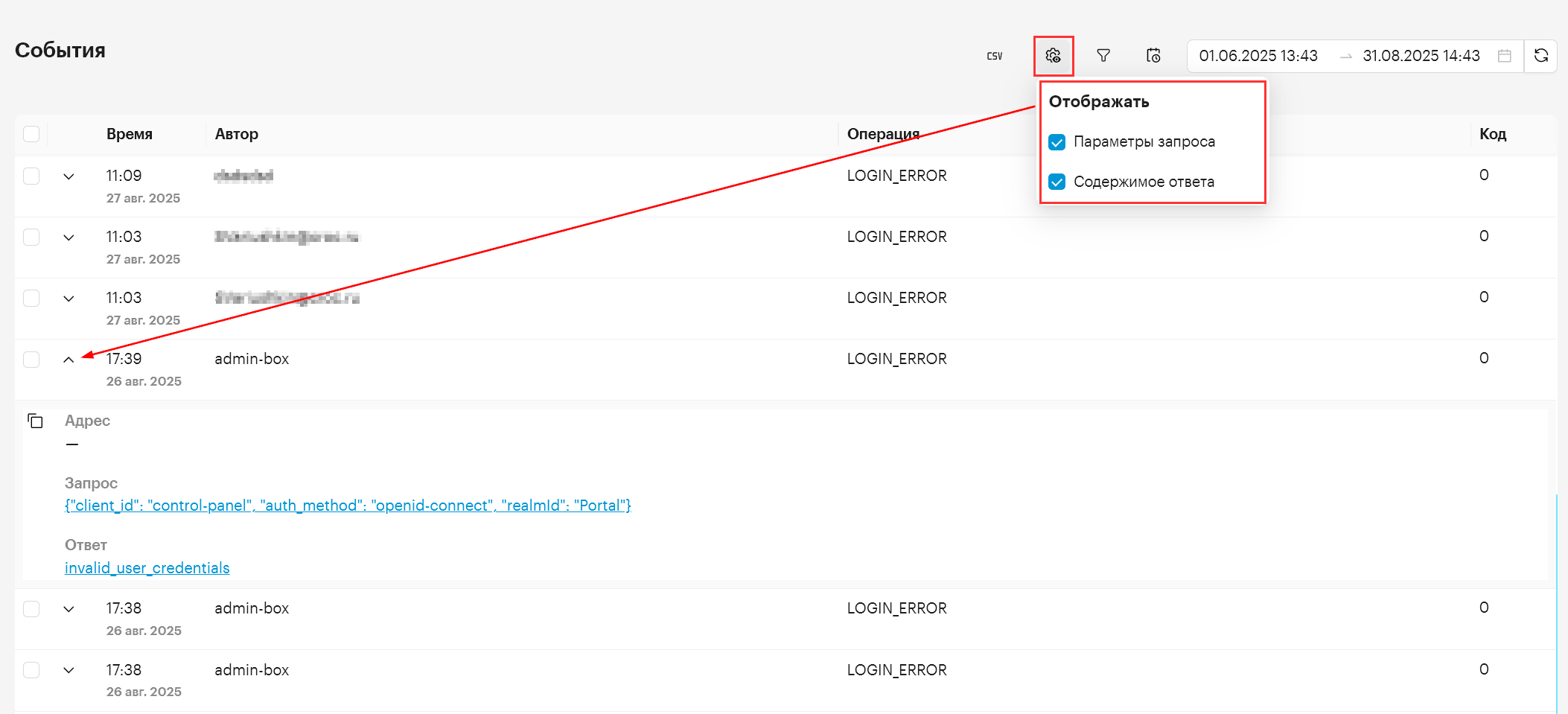Export events as CSV
This screenshot has width=1568, height=714.
(x=994, y=56)
